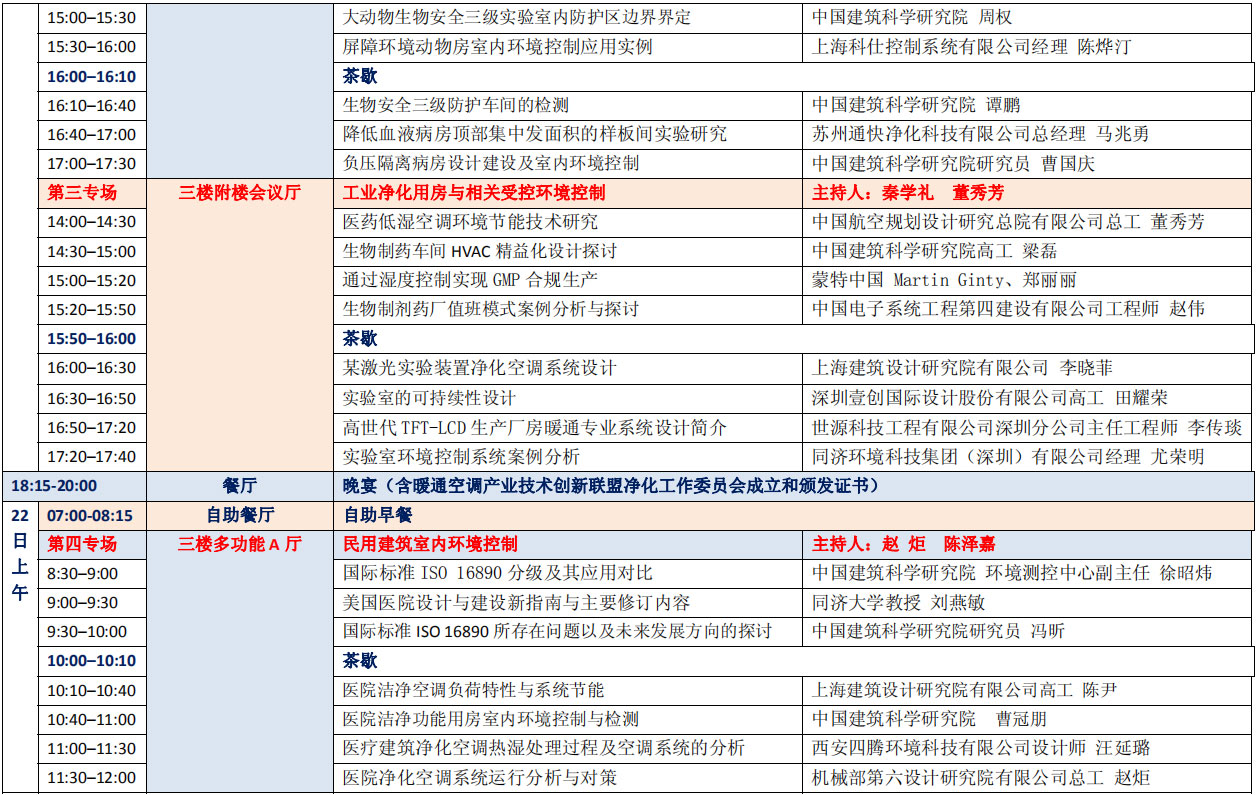Screen dimensions: 1256x795
Task: Select the talk 医院净化空调系统运行分析与对策
Action: pos(480,777)
